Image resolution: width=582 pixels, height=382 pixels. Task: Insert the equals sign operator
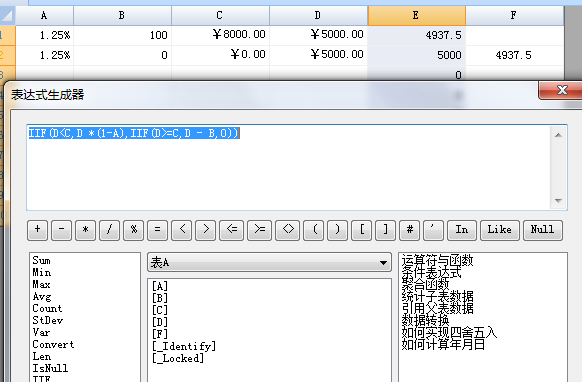(x=157, y=230)
